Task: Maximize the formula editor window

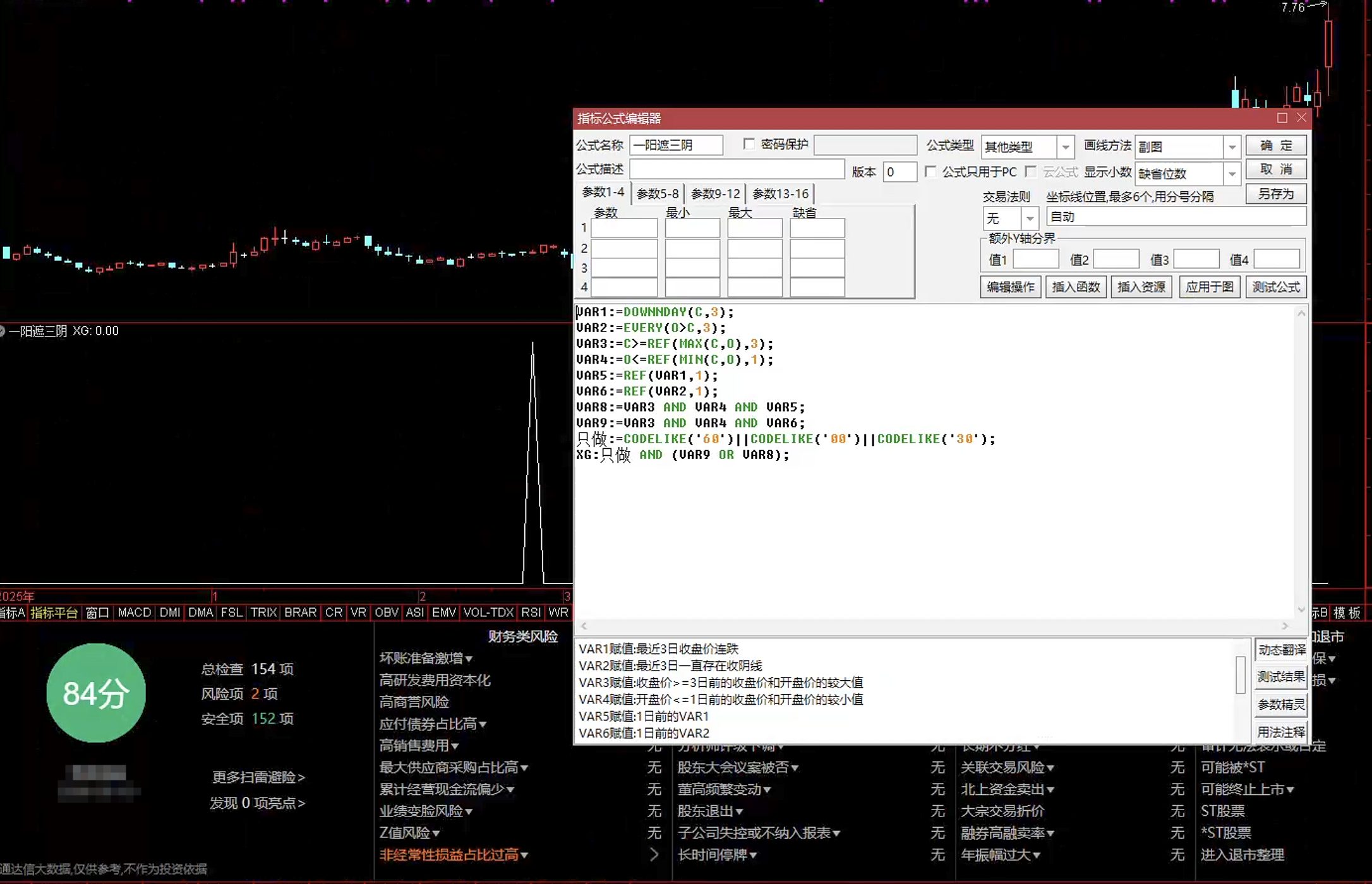Action: (x=1282, y=118)
